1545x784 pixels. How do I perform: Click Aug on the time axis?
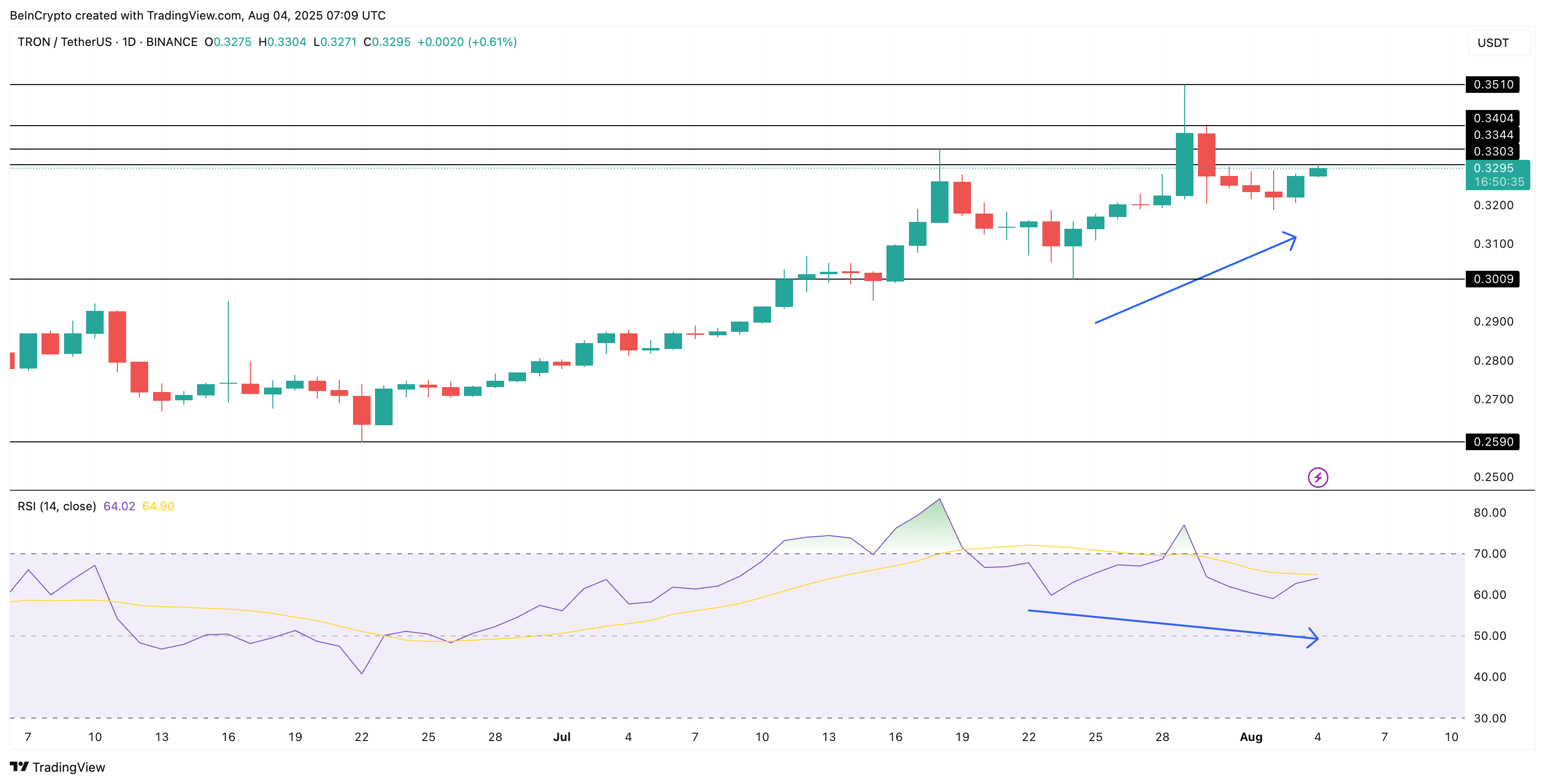point(1251,738)
